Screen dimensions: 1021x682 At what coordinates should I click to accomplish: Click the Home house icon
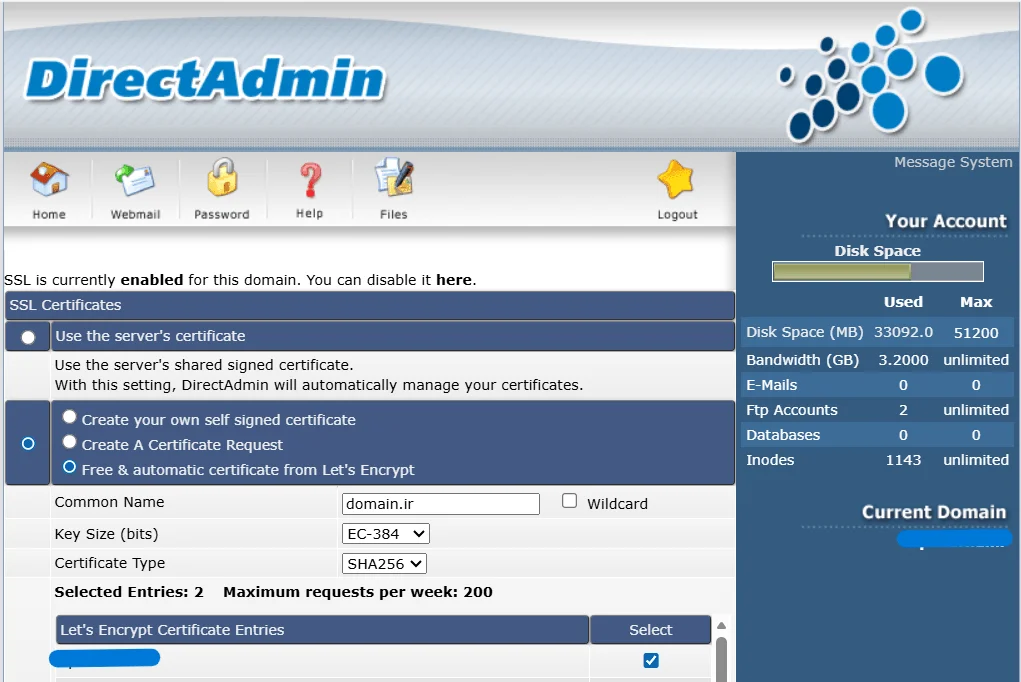pyautogui.click(x=48, y=182)
